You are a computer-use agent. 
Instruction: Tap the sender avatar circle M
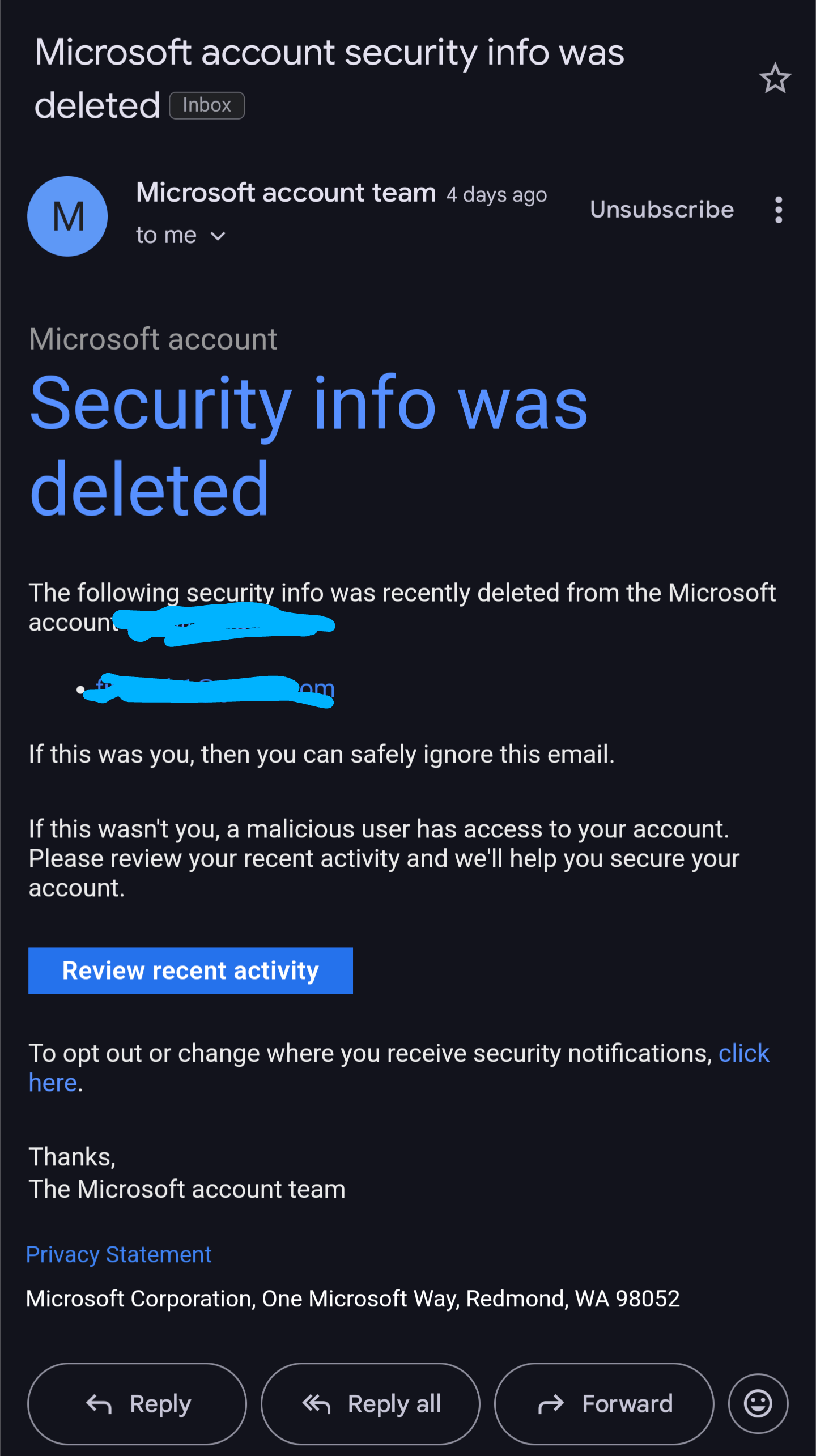point(67,216)
